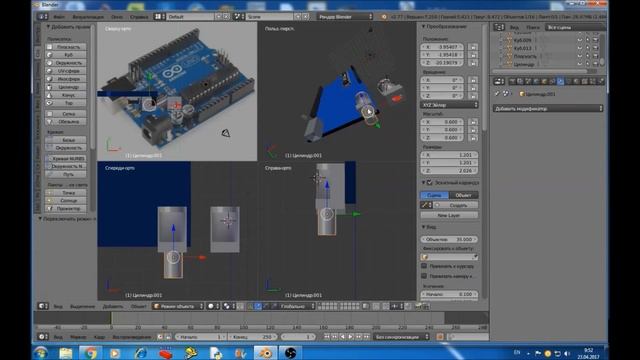This screenshot has width=640, height=360.
Task: Click the dimensions Z value 2.026
Action: pos(449,171)
